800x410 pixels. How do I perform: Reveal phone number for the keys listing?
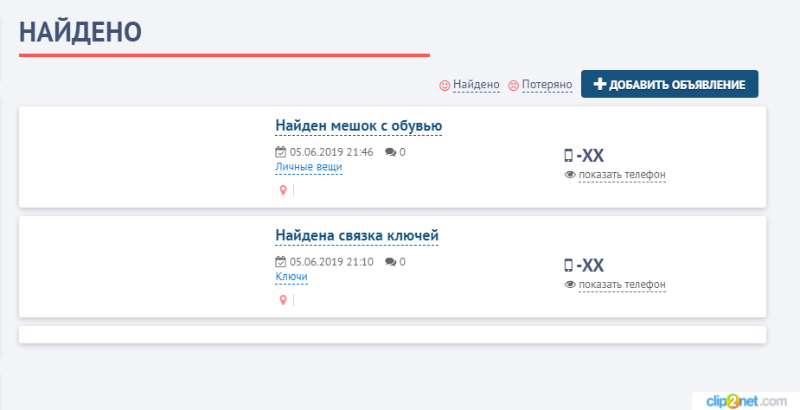[621, 285]
